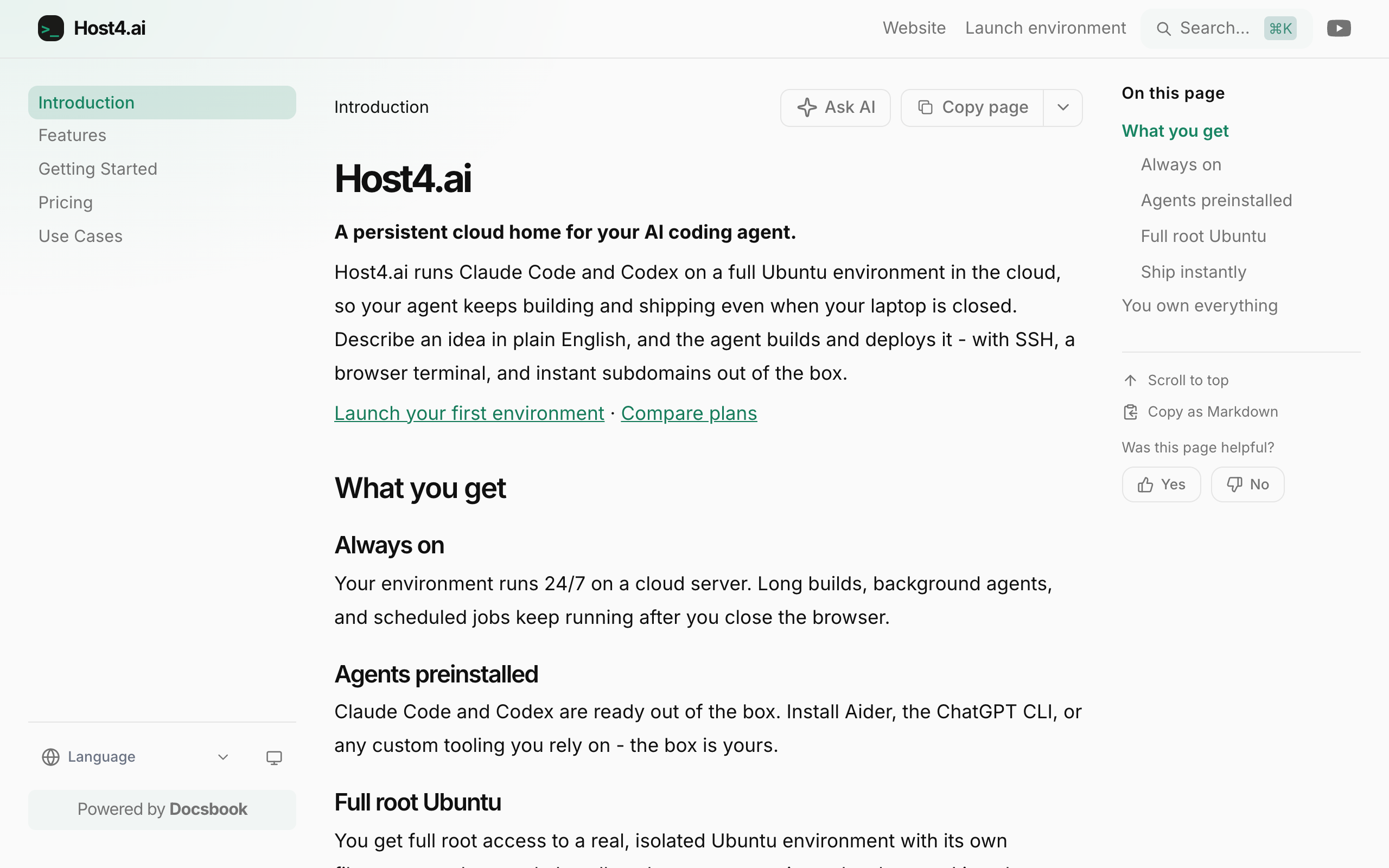Expand the Copy page options chevron
The image size is (1389, 868).
pos(1063,107)
